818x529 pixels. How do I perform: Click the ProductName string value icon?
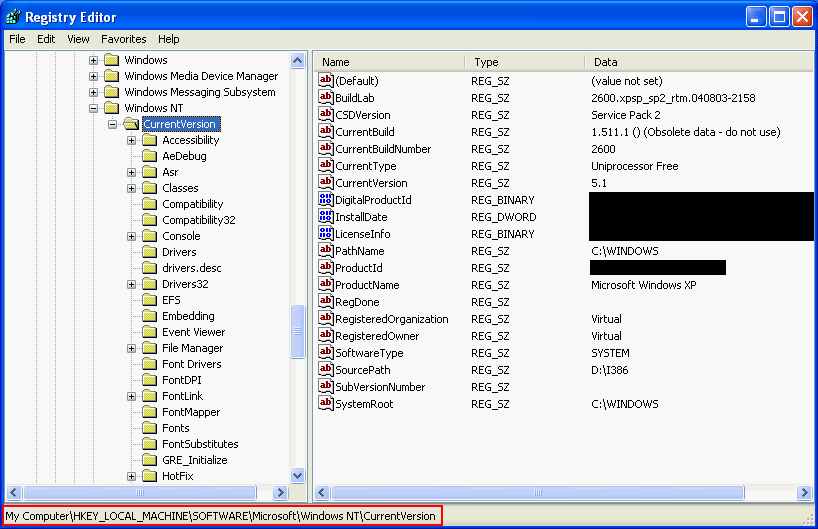click(x=326, y=284)
